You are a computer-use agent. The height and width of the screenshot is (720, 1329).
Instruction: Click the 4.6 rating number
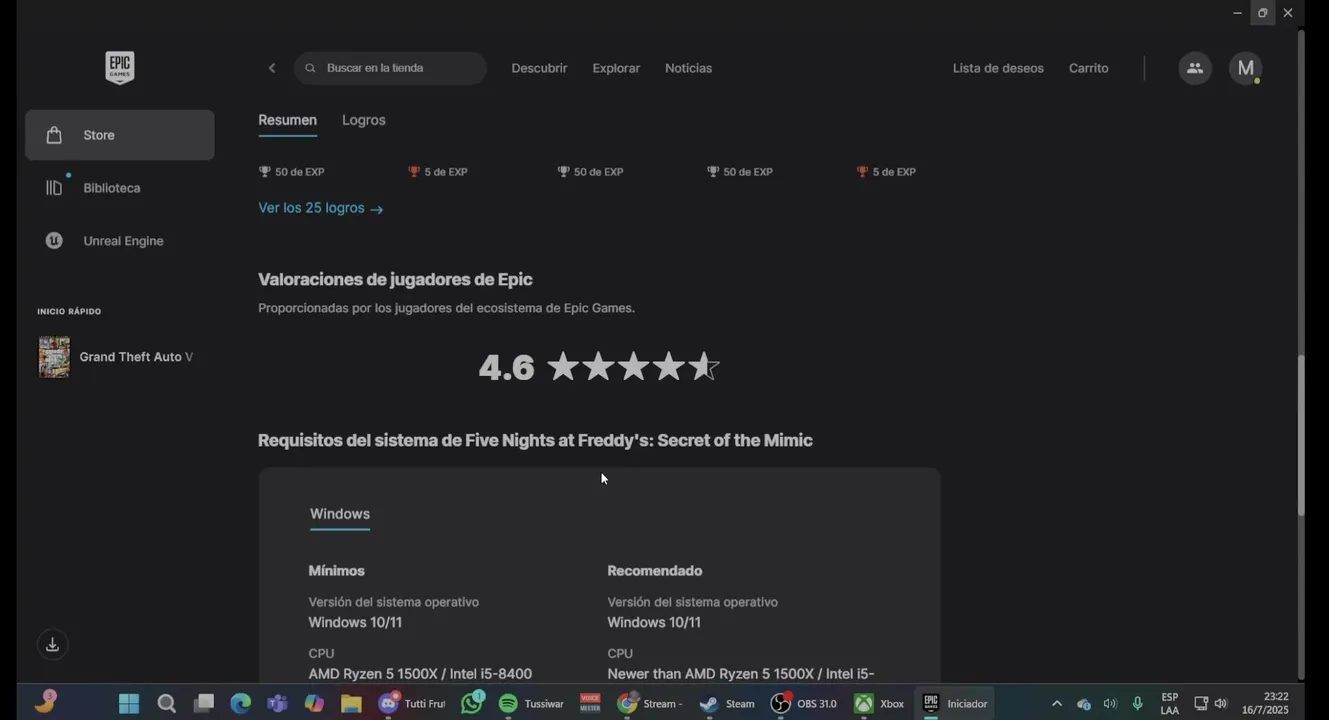[506, 367]
